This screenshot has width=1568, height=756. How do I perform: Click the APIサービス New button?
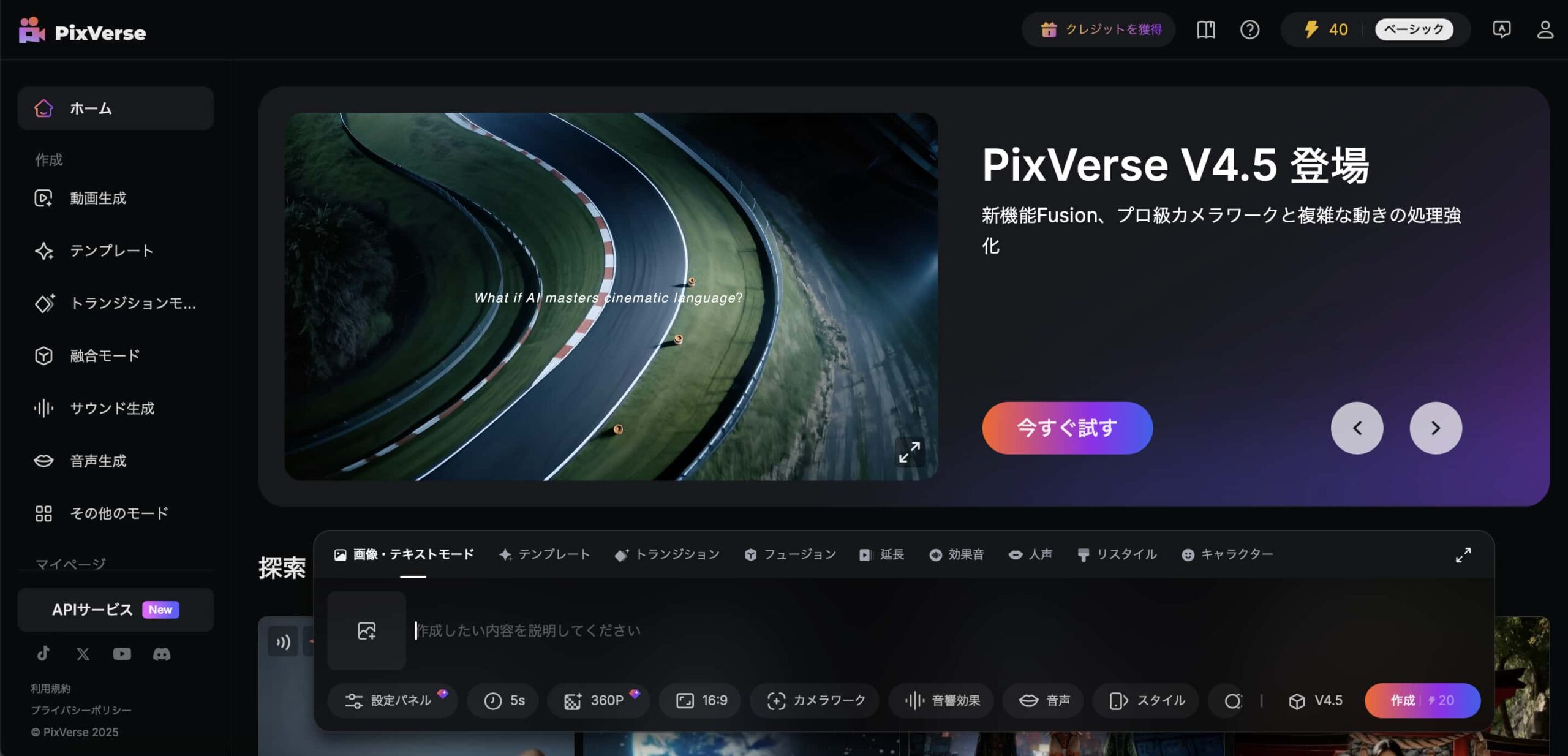tap(115, 610)
